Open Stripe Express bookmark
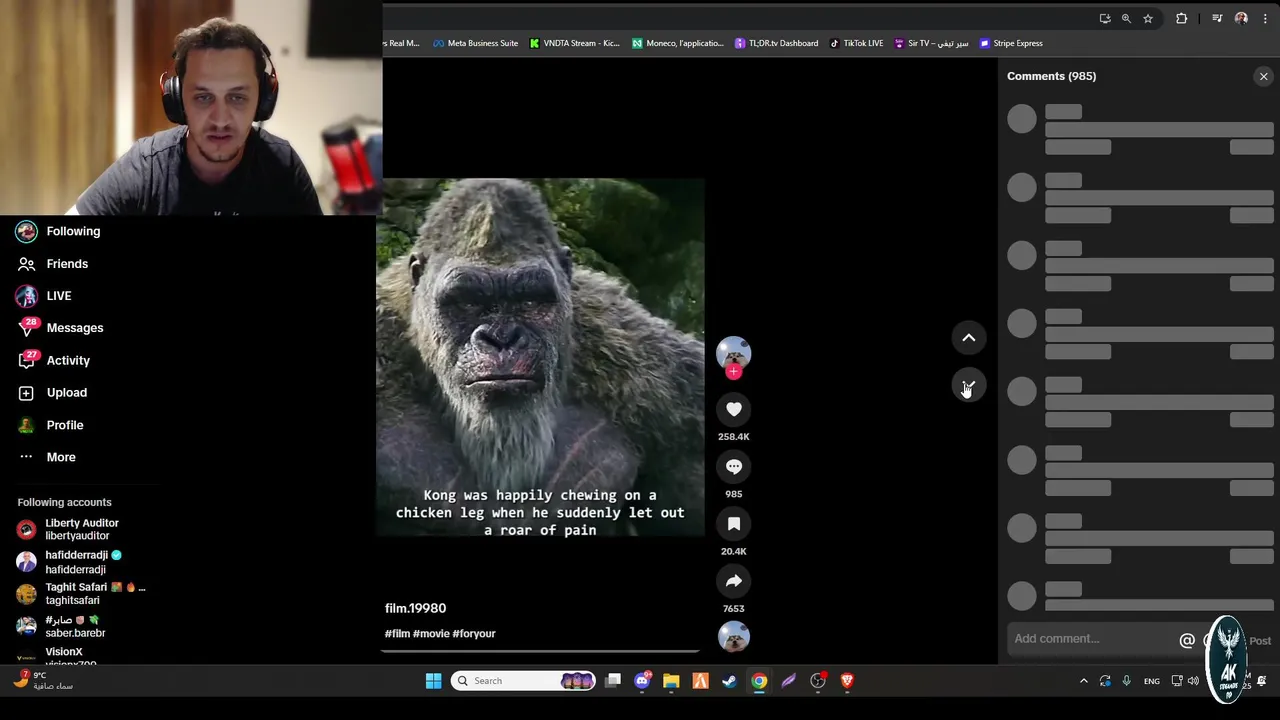This screenshot has width=1280, height=720. 1011,43
